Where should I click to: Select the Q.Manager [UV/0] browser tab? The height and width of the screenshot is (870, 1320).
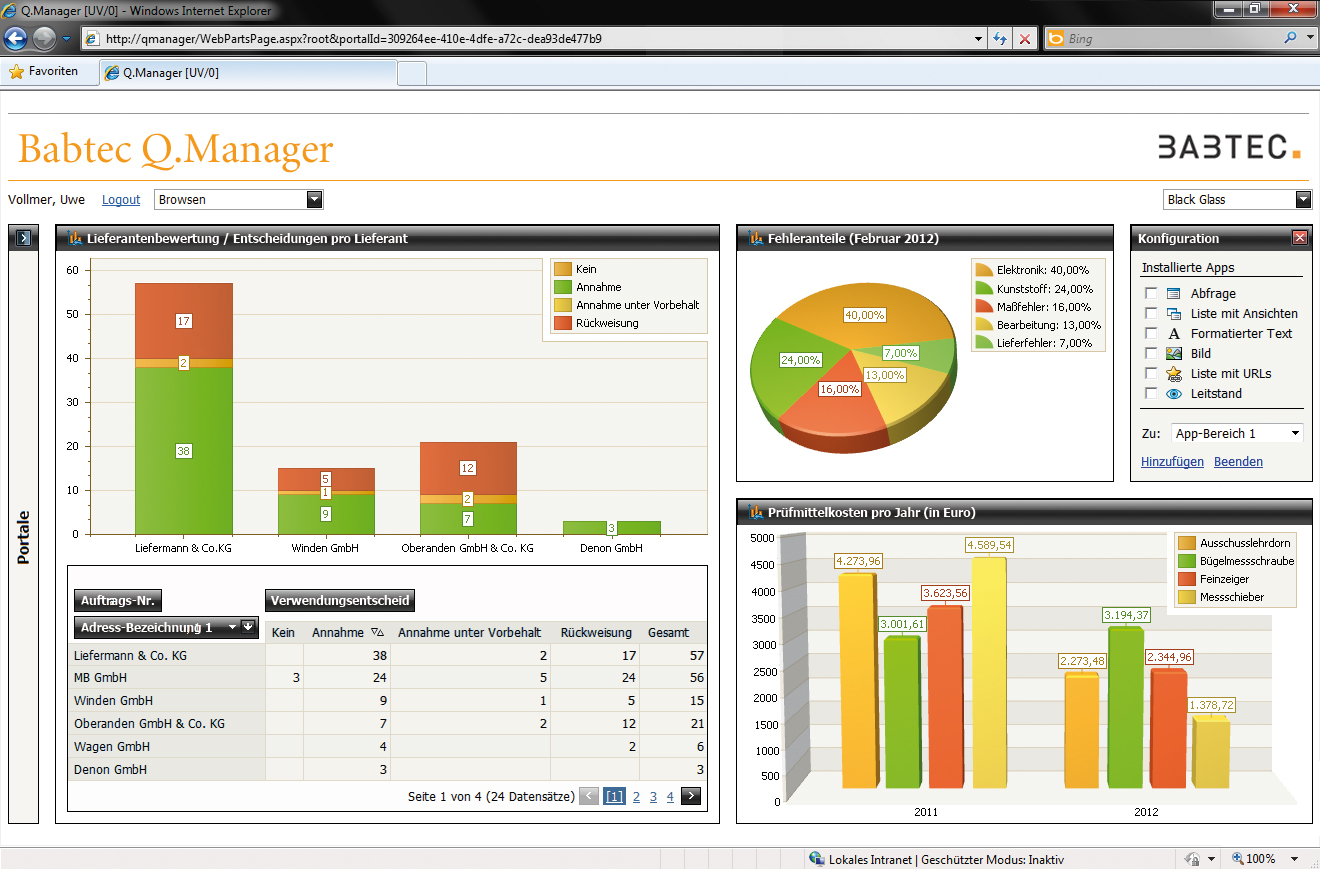[x=248, y=73]
